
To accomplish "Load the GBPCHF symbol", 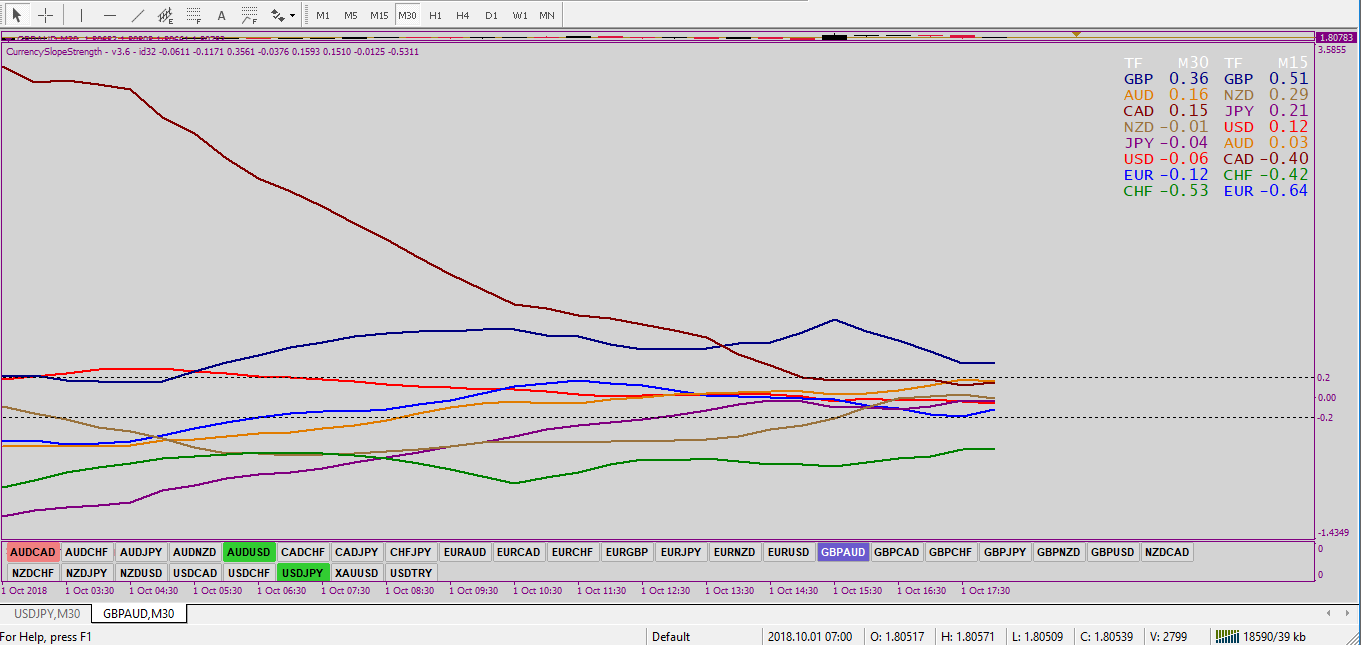I will click(x=951, y=552).
